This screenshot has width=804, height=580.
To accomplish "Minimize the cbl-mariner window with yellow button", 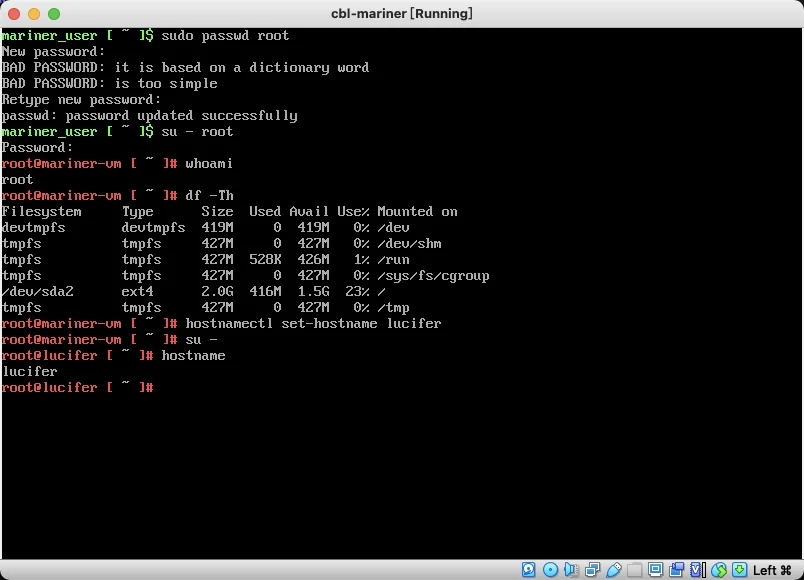I will (x=34, y=14).
